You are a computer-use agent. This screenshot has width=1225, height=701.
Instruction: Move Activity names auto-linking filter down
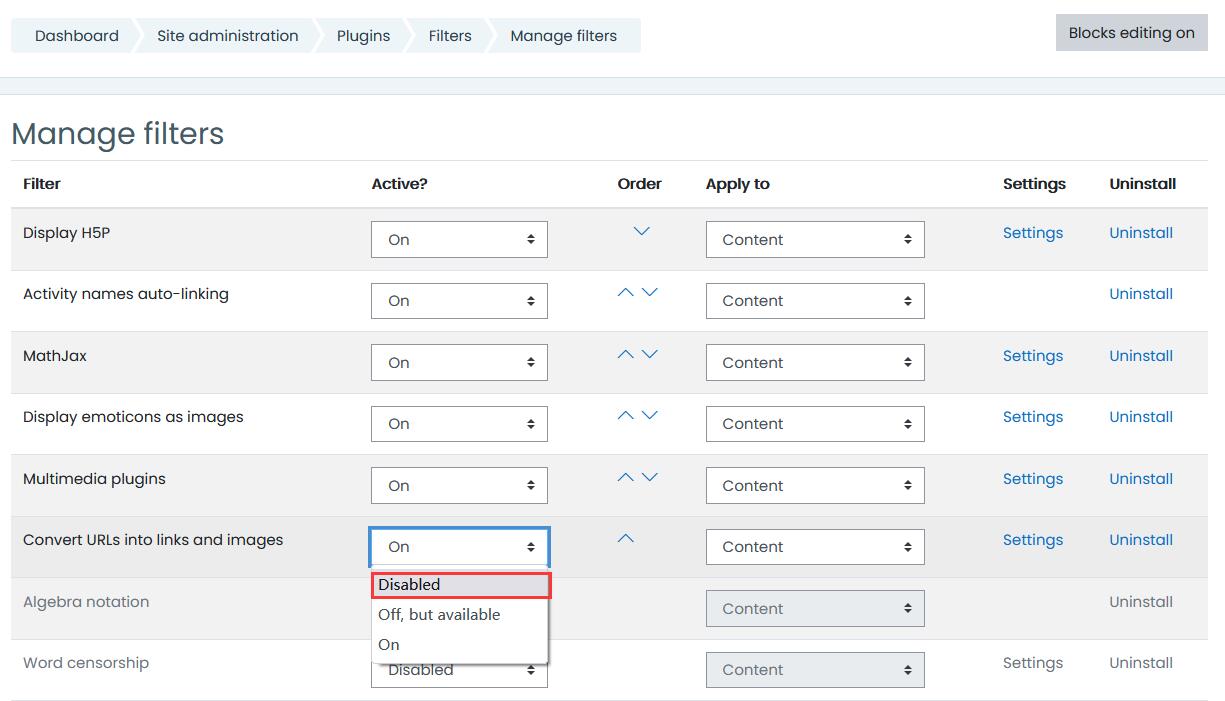tap(650, 293)
